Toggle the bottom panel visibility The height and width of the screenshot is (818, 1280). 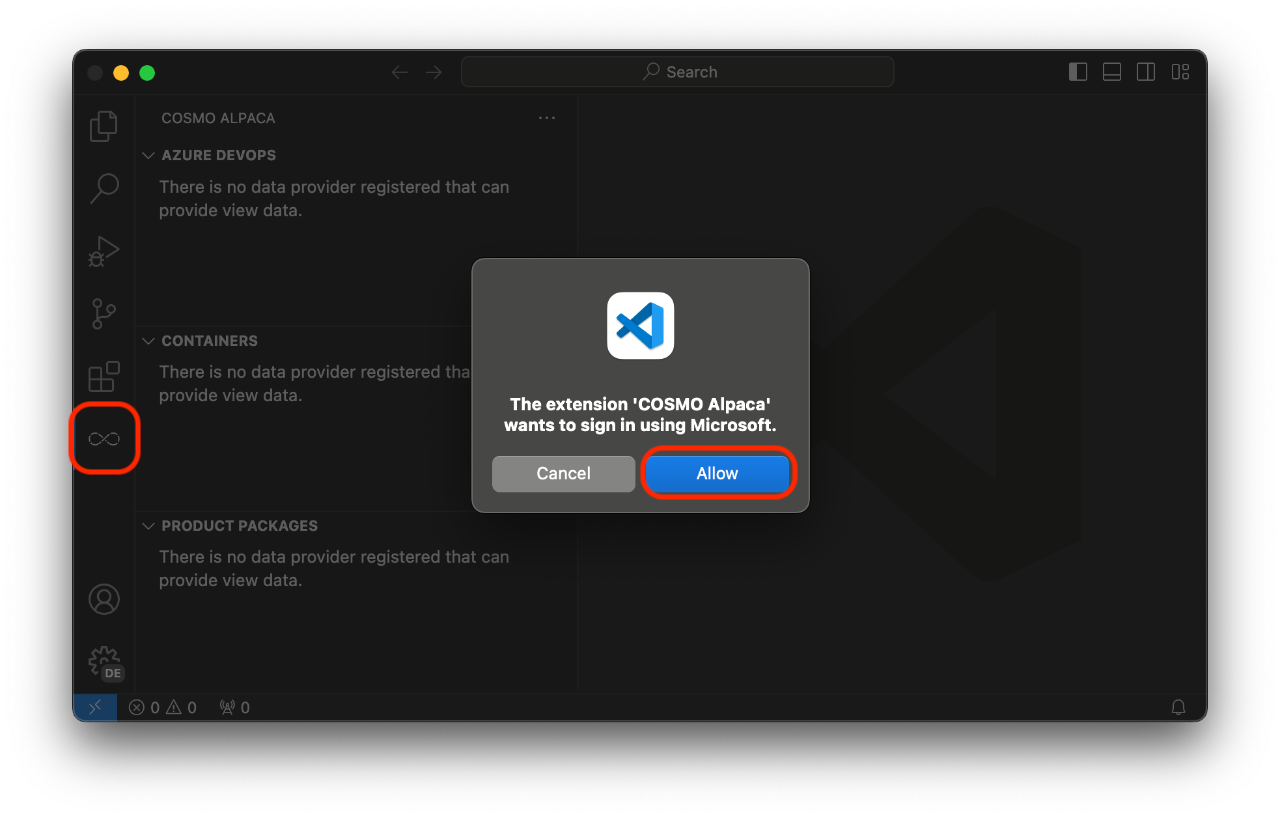[1111, 71]
